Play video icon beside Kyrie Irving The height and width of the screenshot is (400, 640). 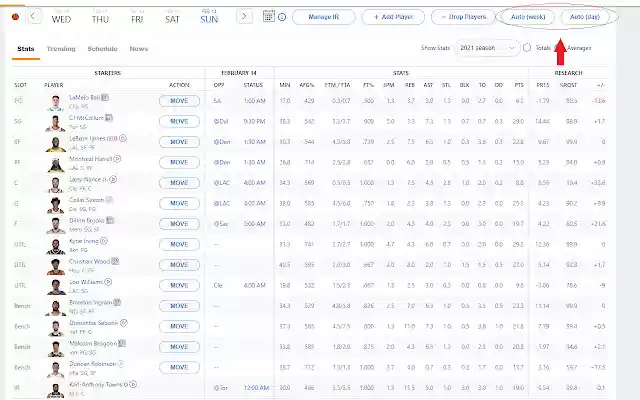coord(104,241)
